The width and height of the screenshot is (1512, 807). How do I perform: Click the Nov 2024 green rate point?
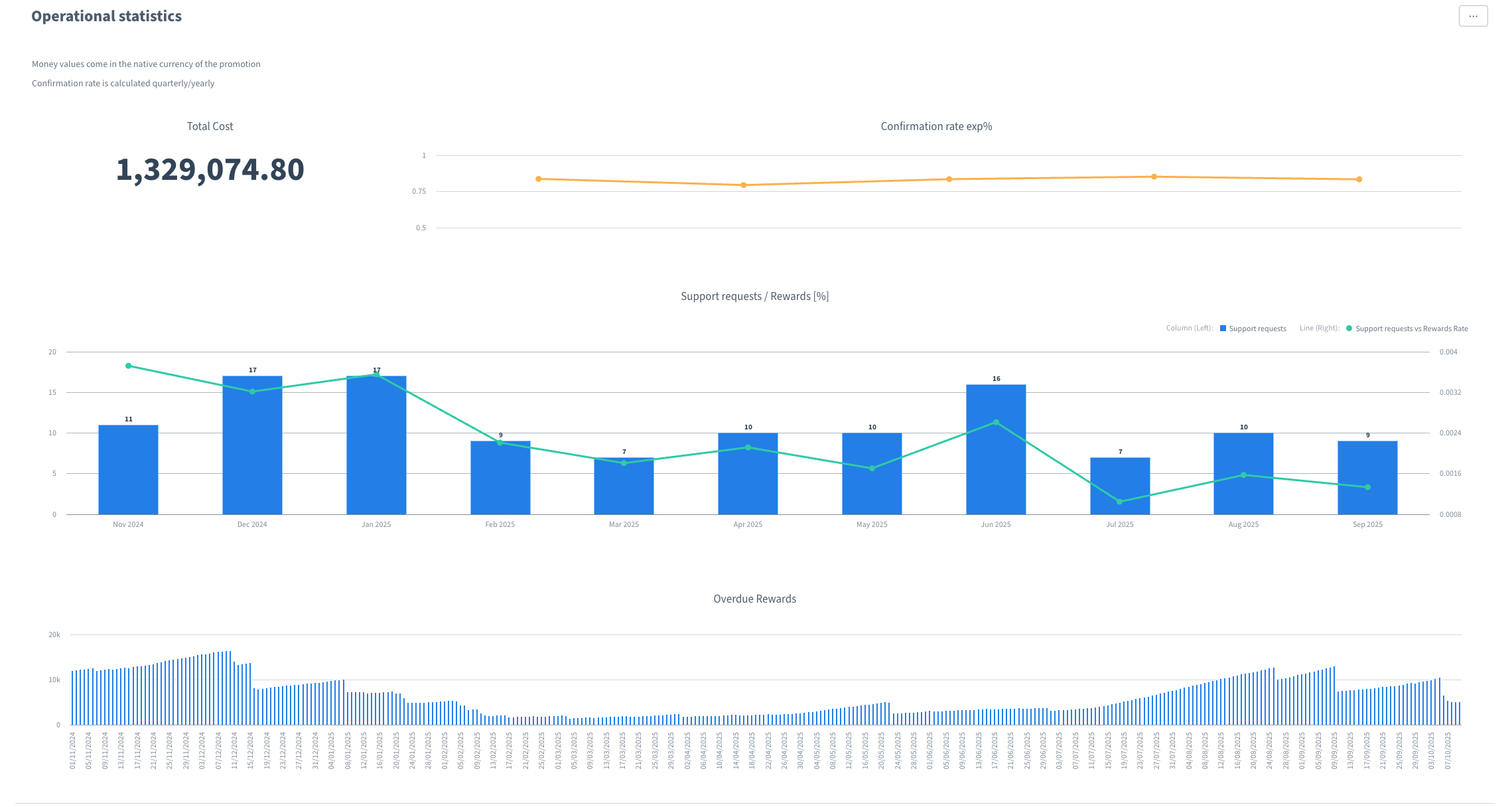tap(128, 366)
